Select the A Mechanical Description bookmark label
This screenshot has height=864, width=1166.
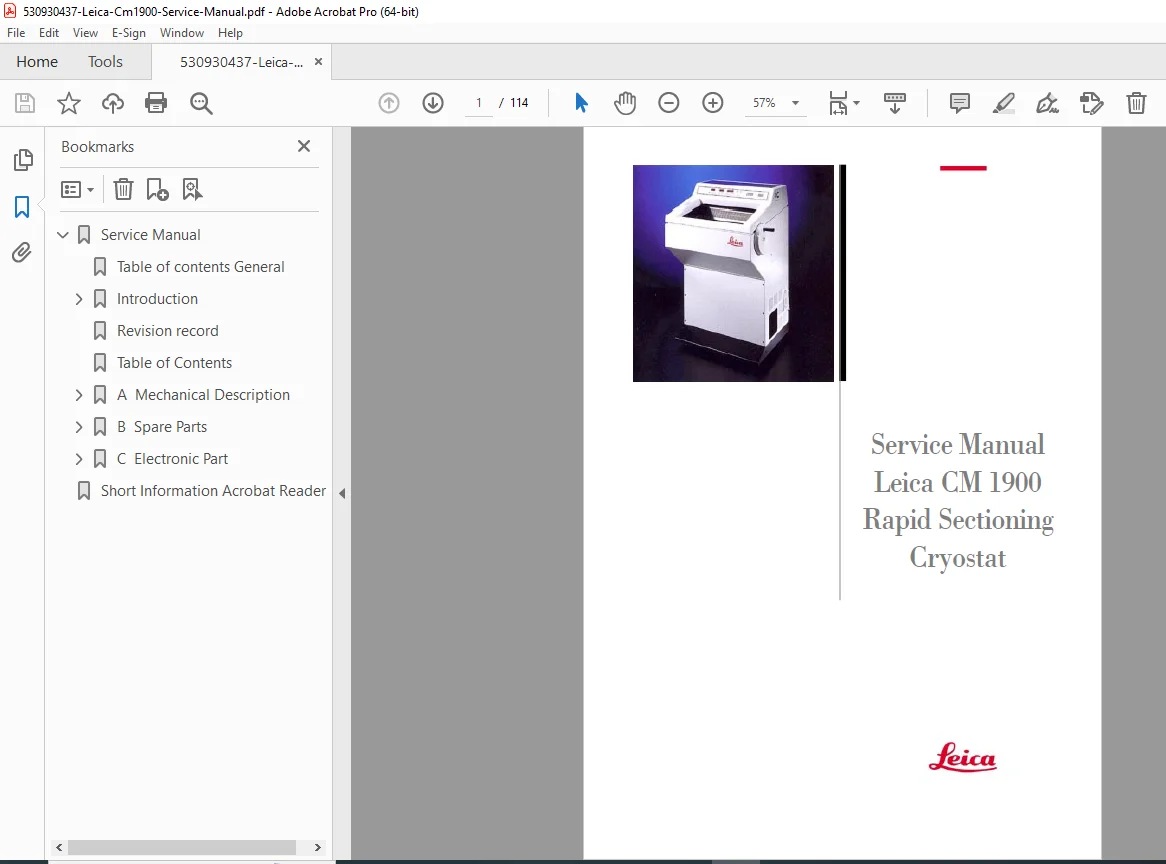[x=203, y=395]
